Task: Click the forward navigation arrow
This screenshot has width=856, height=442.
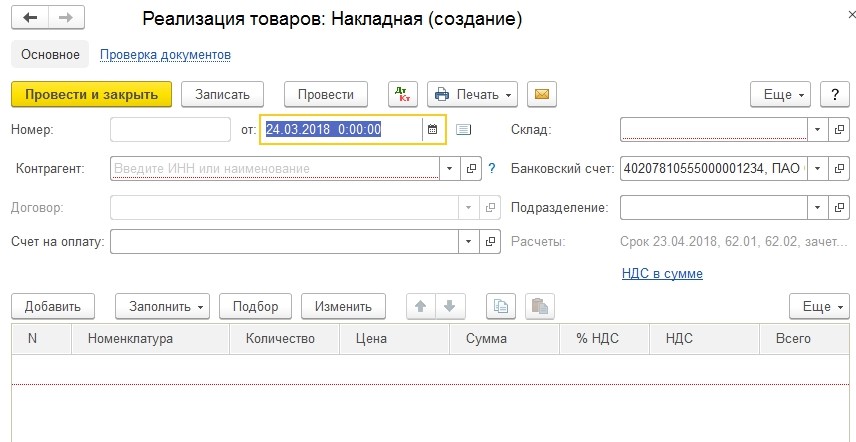Action: [x=65, y=19]
